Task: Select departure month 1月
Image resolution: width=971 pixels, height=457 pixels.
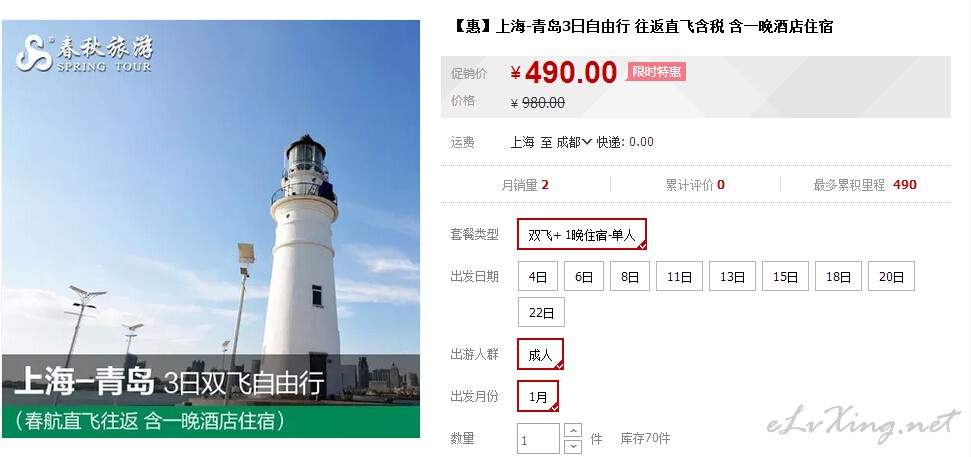Action: pyautogui.click(x=538, y=396)
